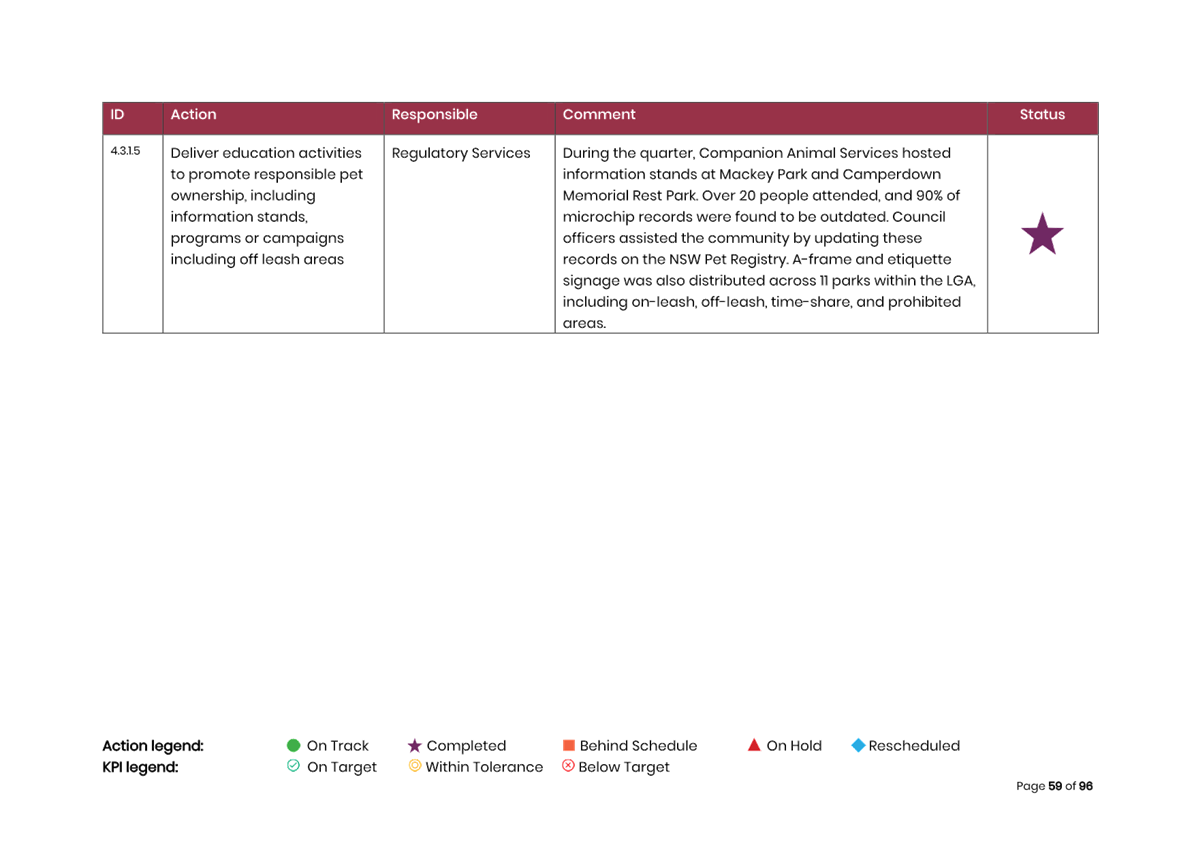Click the Regulatory Services cell
This screenshot has width=1194, height=844.
click(461, 153)
